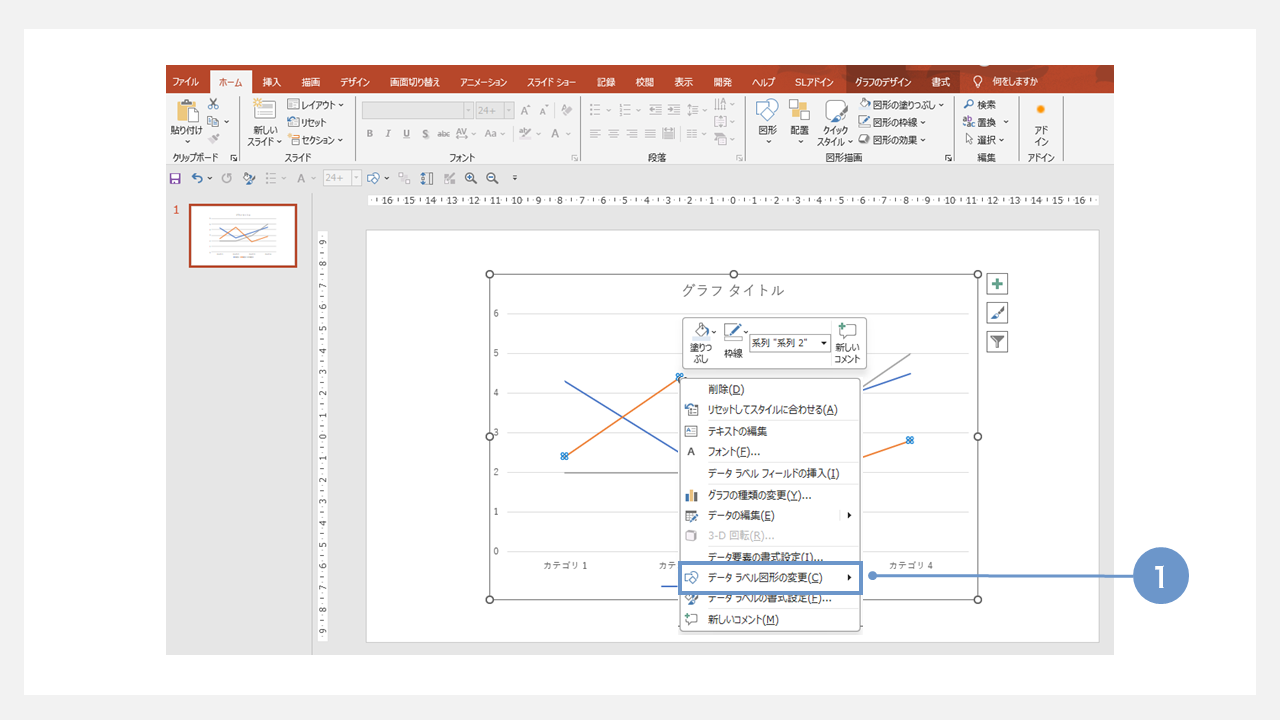Switch to the 挿入 ribbon tab

(x=272, y=82)
